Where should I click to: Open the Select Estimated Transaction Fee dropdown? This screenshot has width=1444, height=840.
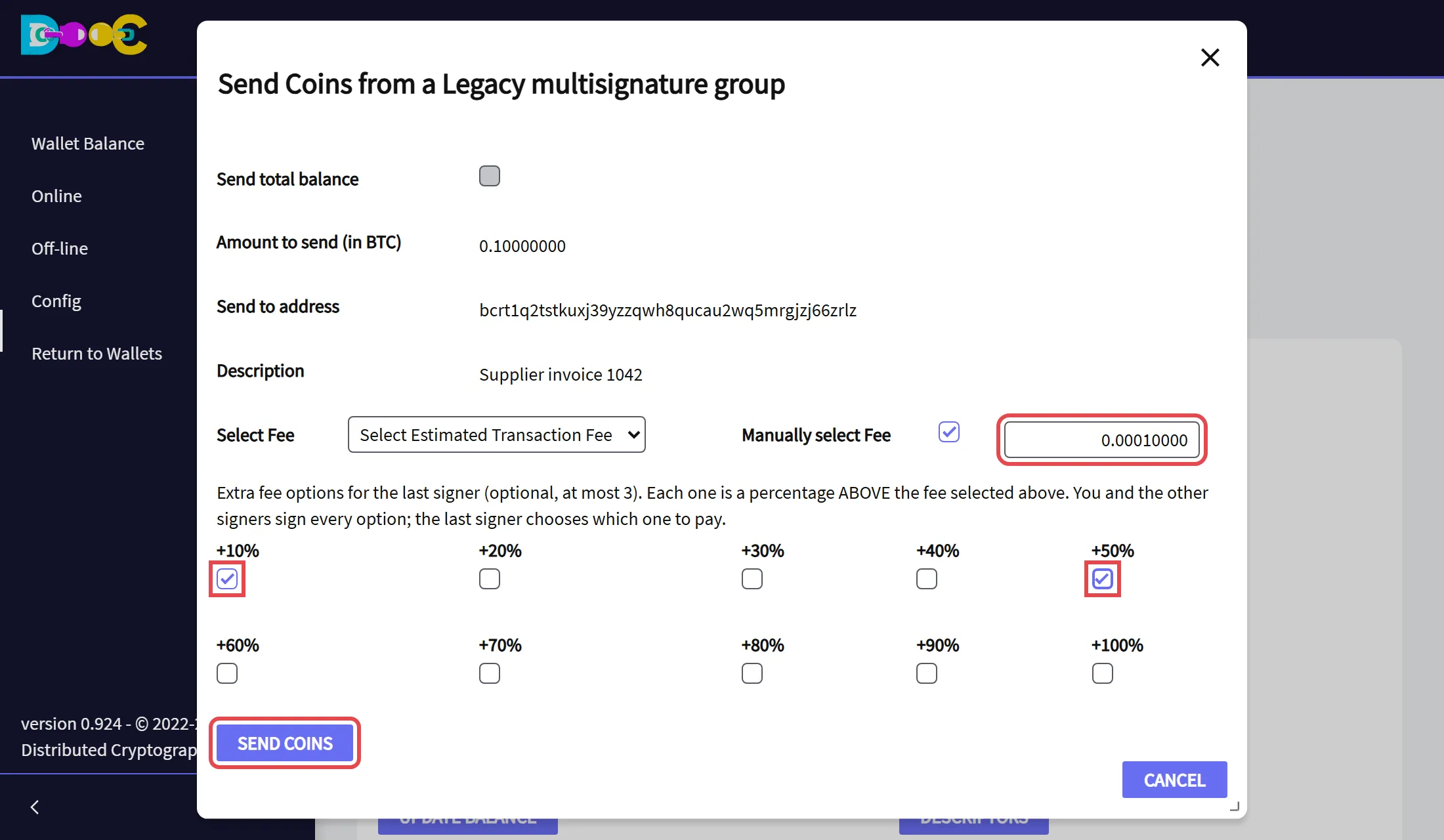pyautogui.click(x=497, y=434)
